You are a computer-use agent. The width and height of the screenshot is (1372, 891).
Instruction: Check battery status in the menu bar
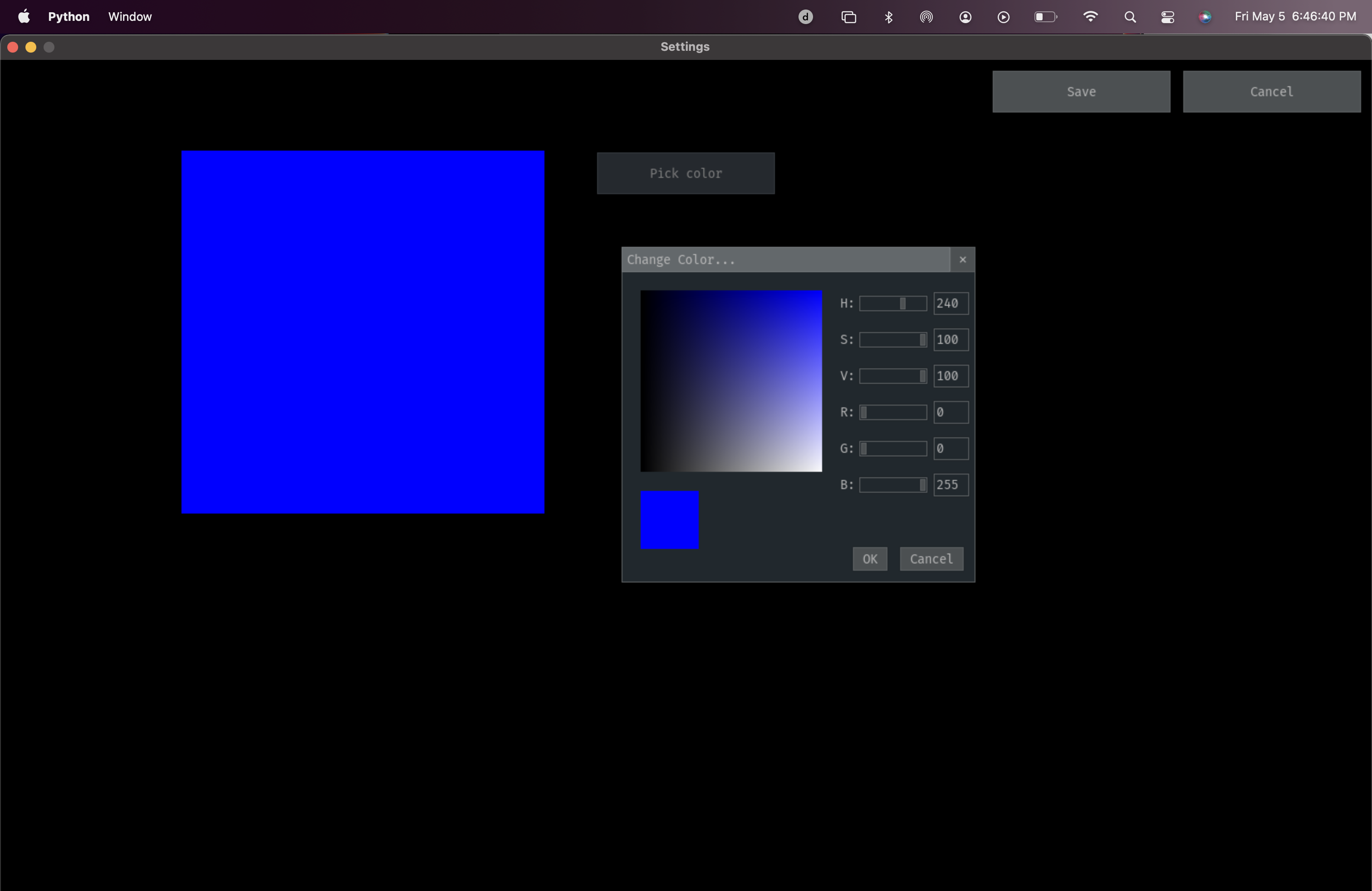pyautogui.click(x=1044, y=16)
